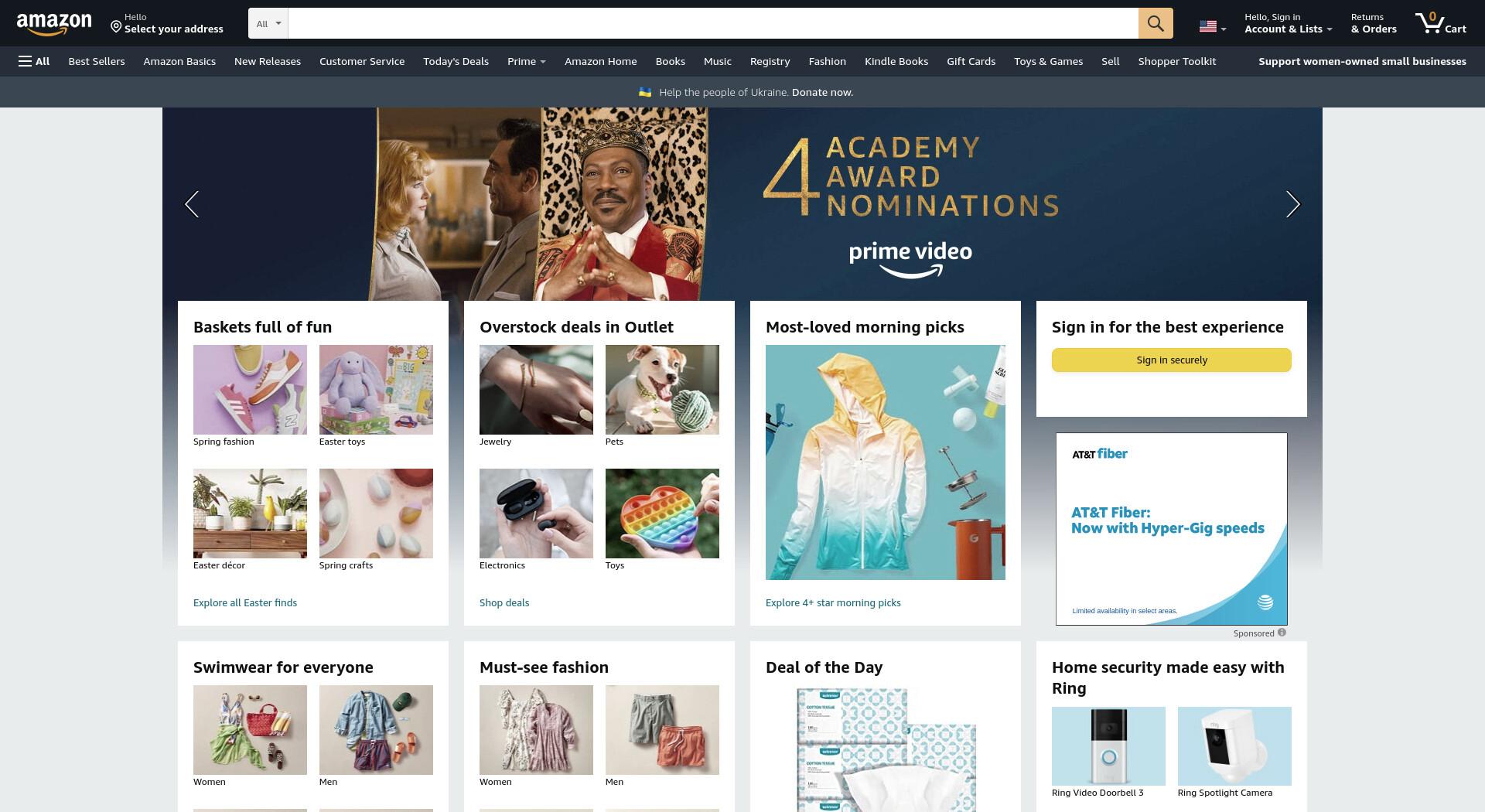
Task: Click in the search text field
Action: 712,23
